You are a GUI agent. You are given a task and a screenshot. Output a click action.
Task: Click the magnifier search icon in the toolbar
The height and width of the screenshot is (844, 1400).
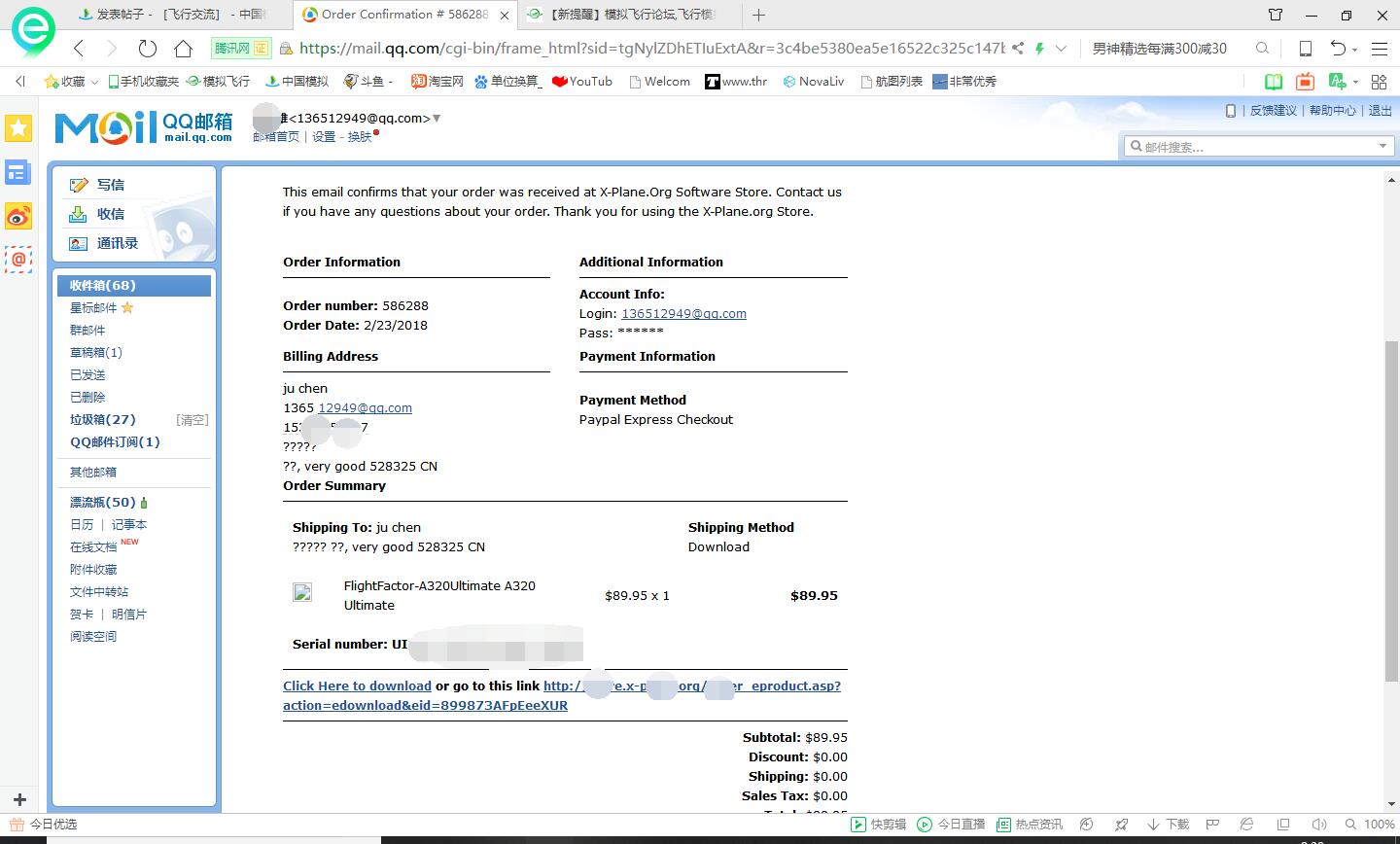click(1262, 49)
